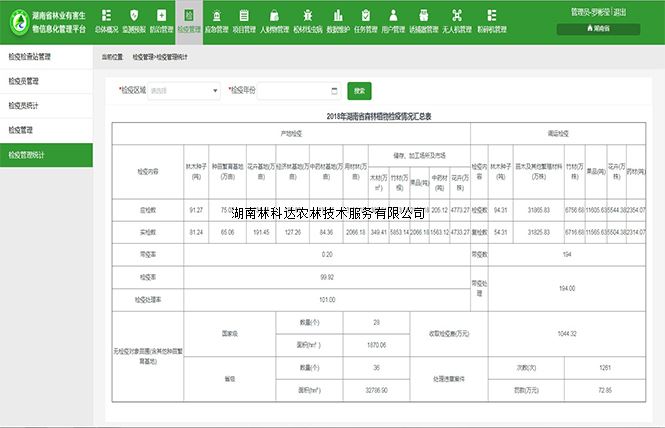Open the 湖南省 province selector in header
665x428 pixels.
(x=599, y=30)
